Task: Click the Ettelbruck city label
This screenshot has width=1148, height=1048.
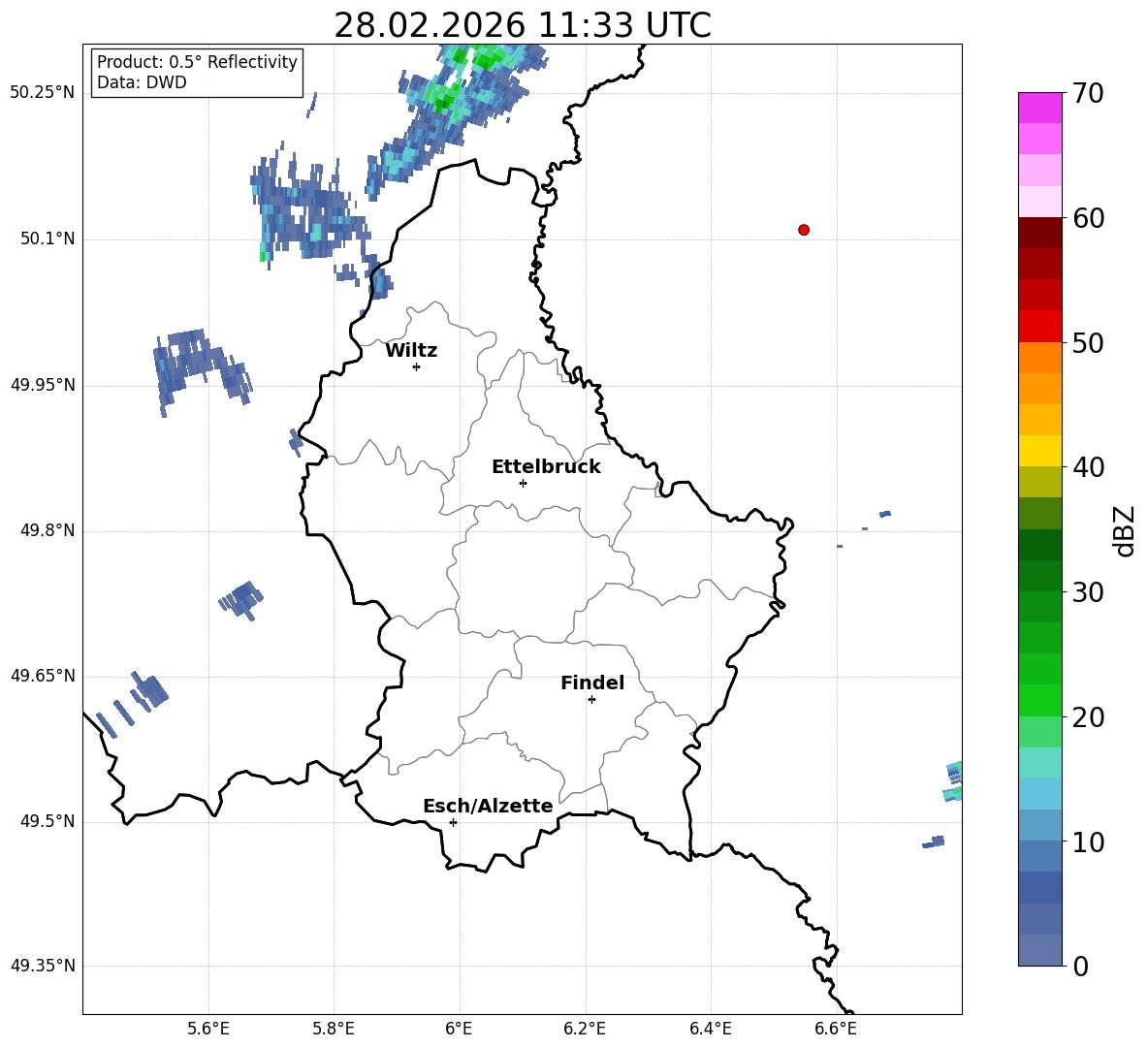Action: [x=546, y=467]
